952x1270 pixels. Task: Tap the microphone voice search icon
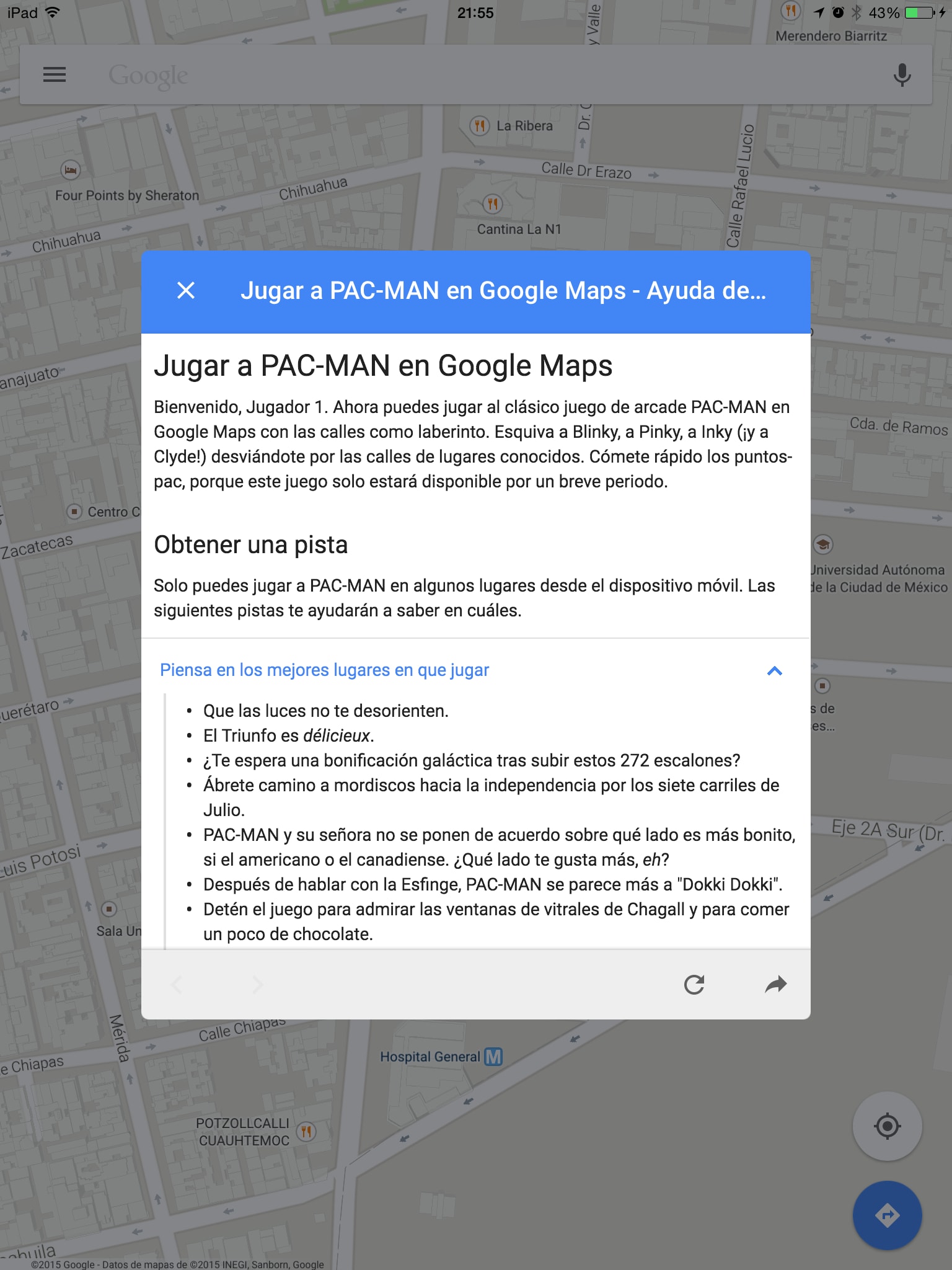click(x=902, y=75)
